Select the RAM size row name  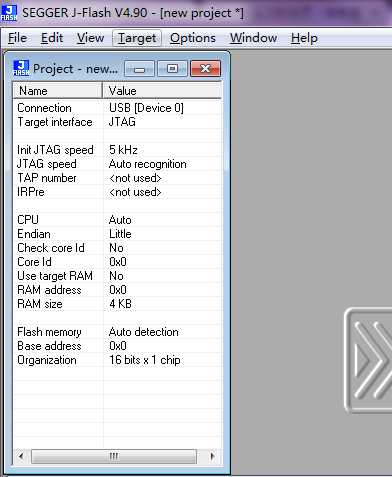(x=40, y=304)
